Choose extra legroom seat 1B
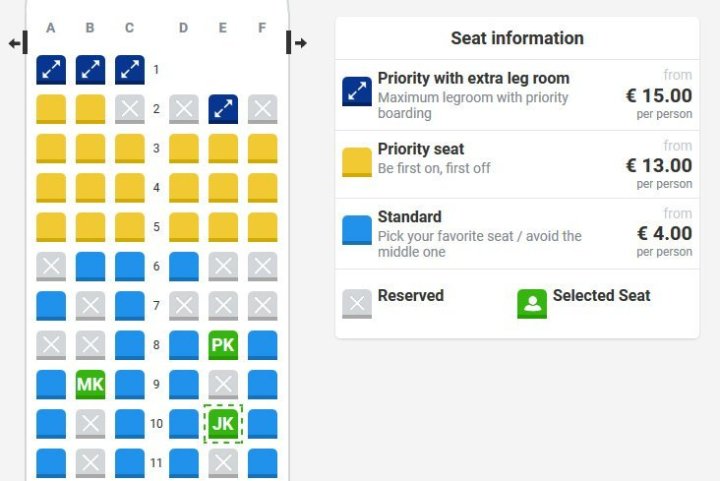This screenshot has width=720, height=481. pos(90,69)
